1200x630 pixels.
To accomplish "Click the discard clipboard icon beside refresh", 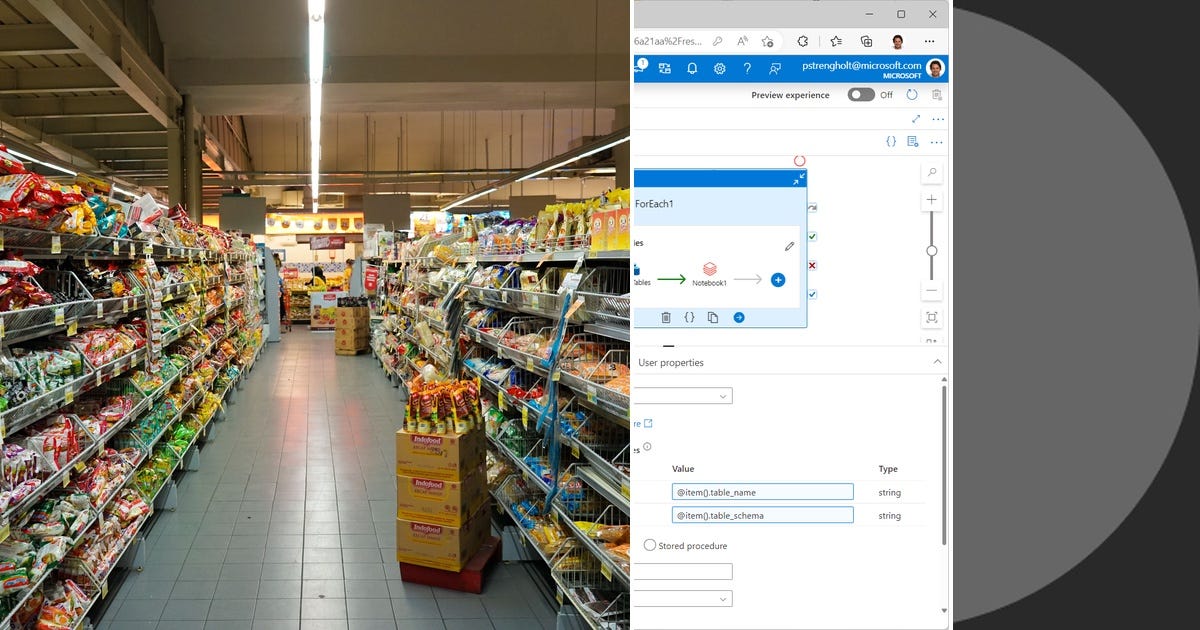I will tap(937, 94).
